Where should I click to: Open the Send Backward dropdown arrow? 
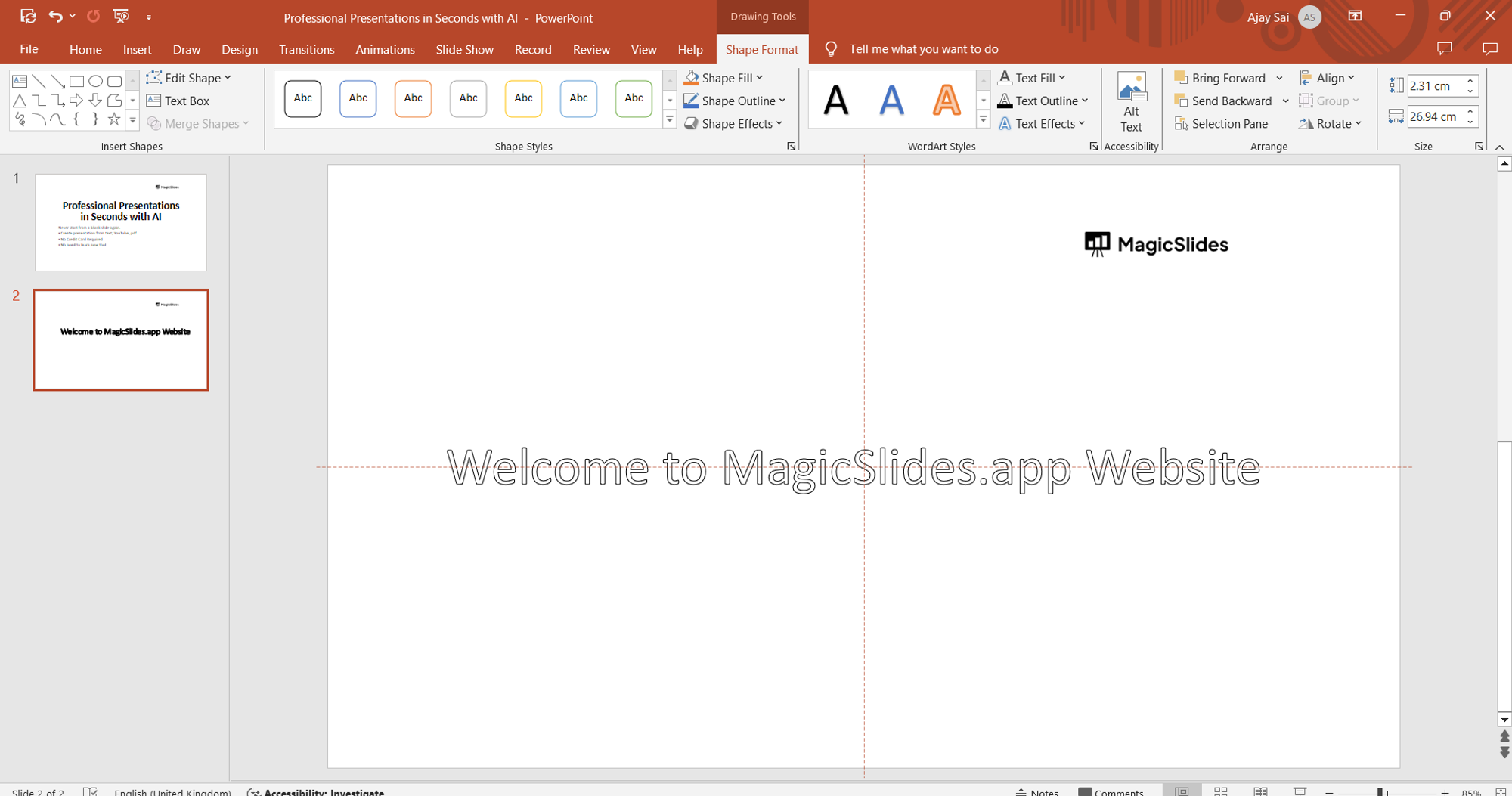[1285, 101]
